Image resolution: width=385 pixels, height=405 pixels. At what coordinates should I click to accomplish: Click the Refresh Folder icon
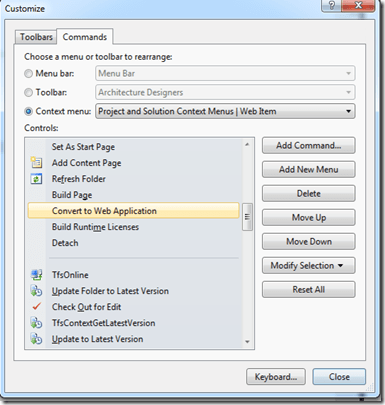click(36, 179)
